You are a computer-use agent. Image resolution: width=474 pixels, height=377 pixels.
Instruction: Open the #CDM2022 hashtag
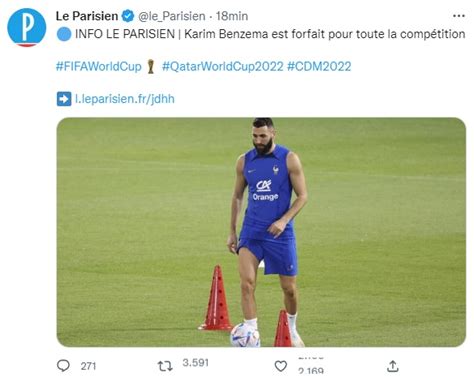pos(319,66)
